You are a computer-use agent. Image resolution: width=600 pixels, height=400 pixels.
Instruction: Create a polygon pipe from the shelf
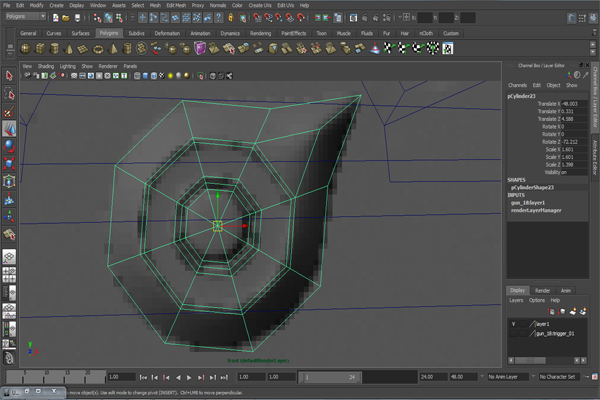[x=127, y=49]
